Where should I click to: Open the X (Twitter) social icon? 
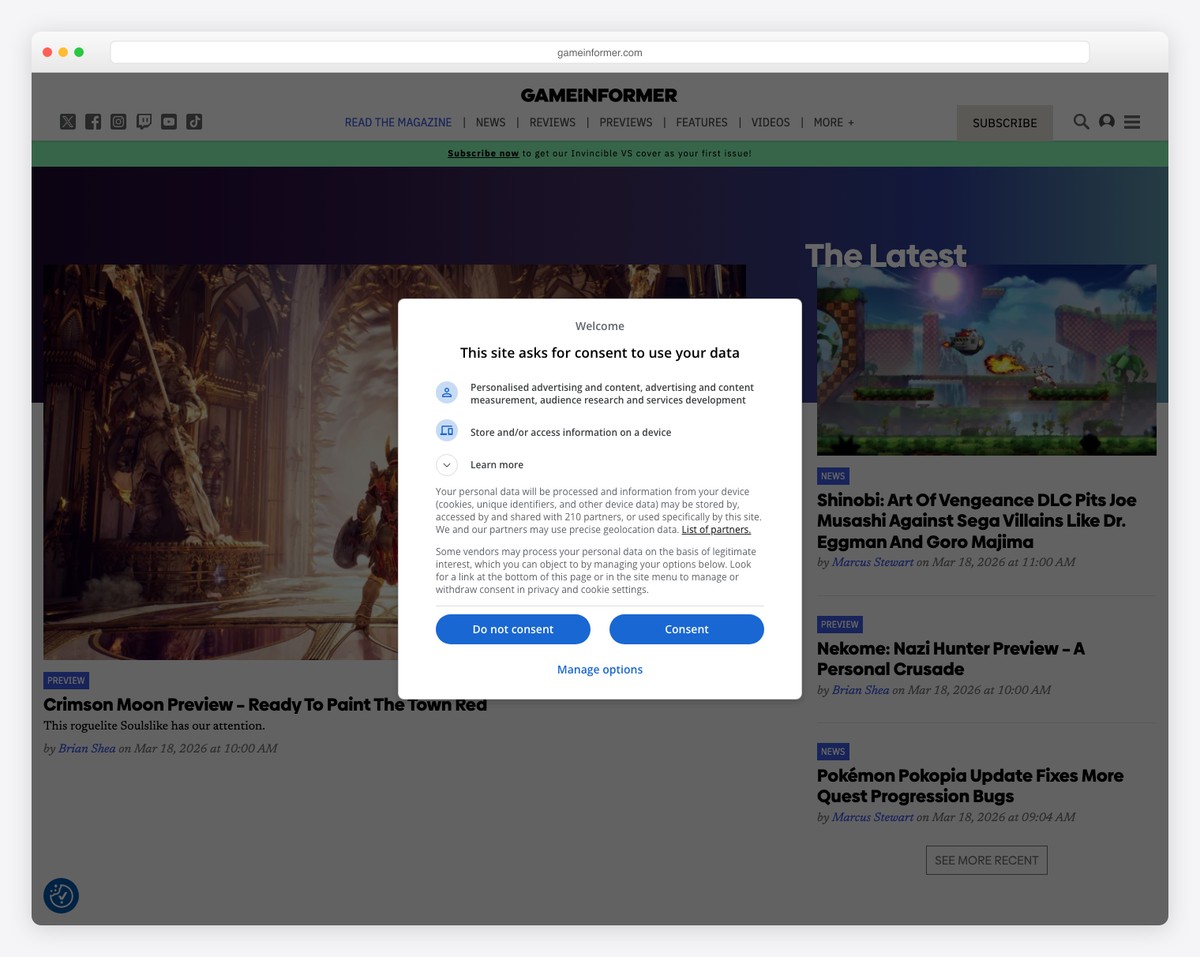point(67,122)
